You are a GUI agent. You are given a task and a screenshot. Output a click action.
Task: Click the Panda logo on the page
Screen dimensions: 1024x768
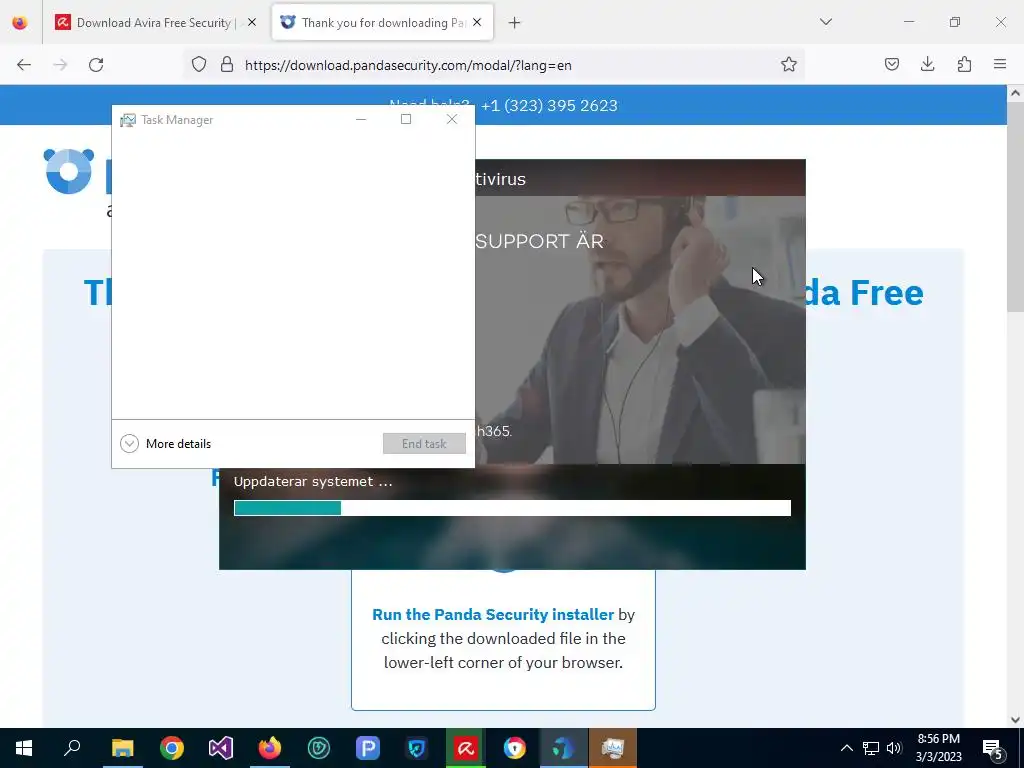pos(69,171)
